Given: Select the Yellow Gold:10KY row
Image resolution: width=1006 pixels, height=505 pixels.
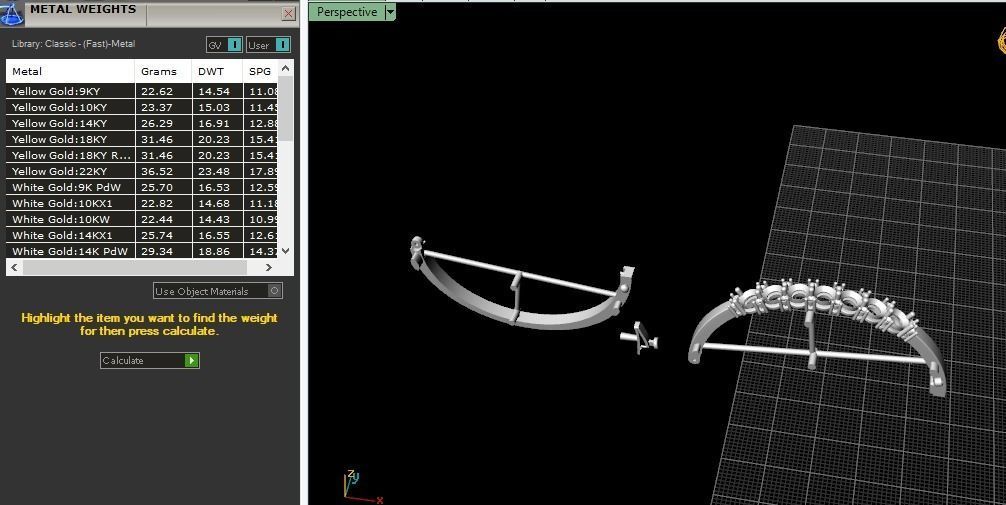Looking at the screenshot, I should click(142, 107).
